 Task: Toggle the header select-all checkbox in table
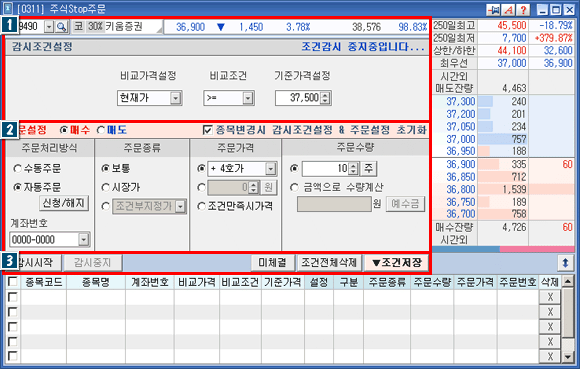(x=13, y=282)
